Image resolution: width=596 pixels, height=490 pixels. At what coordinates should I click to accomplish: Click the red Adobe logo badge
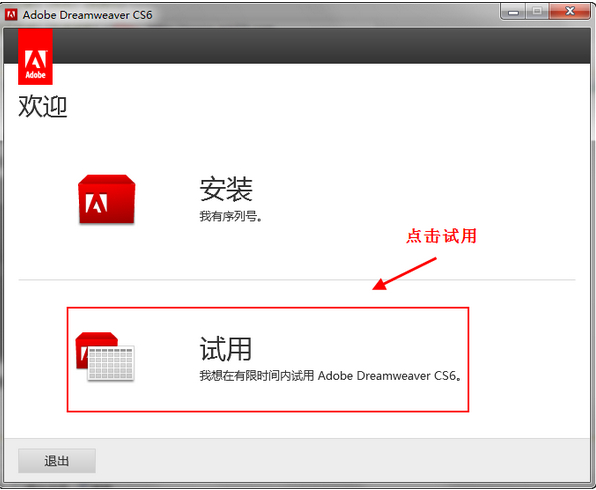tap(35, 57)
